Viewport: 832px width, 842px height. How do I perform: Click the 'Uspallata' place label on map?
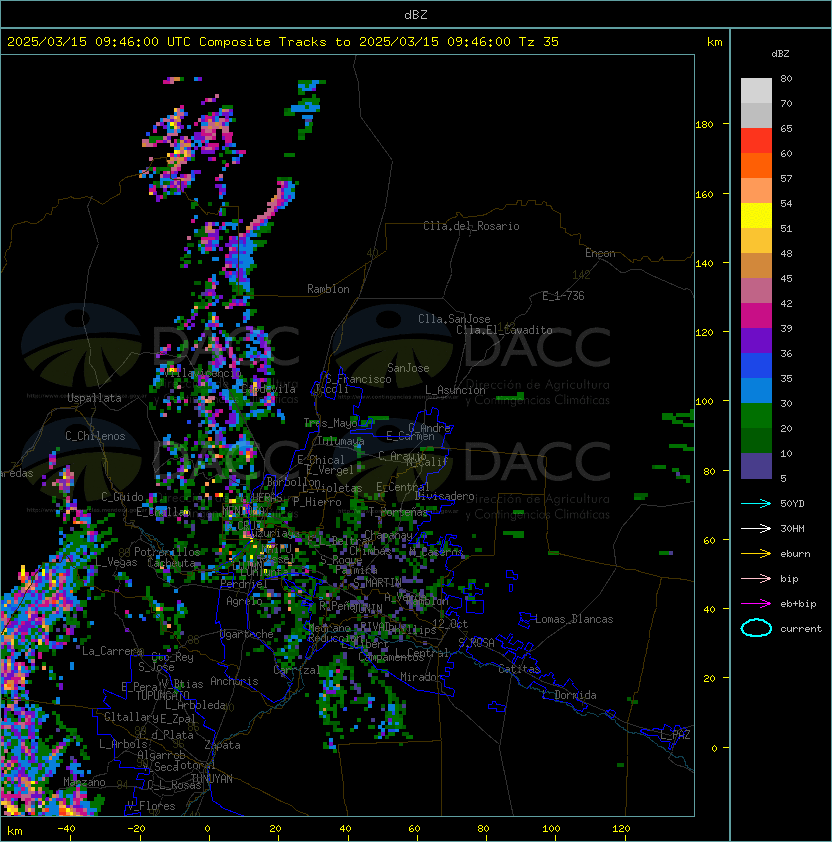tap(94, 398)
